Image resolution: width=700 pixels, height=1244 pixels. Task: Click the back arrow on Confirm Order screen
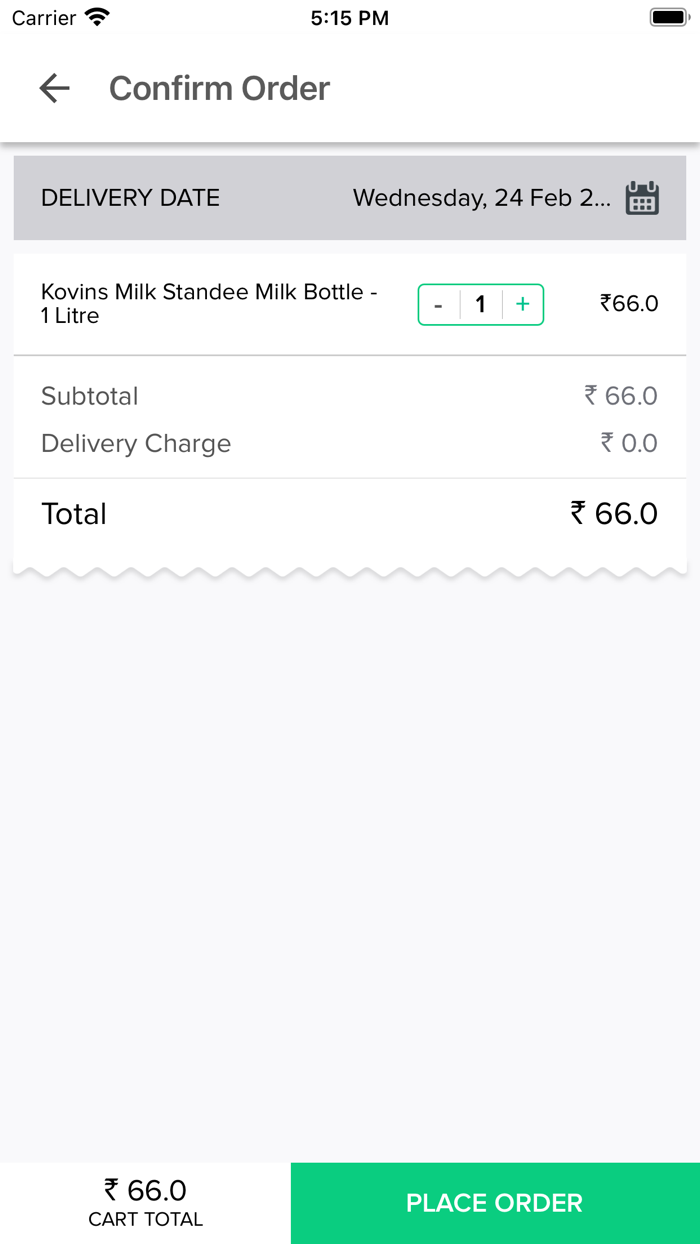[x=55, y=88]
